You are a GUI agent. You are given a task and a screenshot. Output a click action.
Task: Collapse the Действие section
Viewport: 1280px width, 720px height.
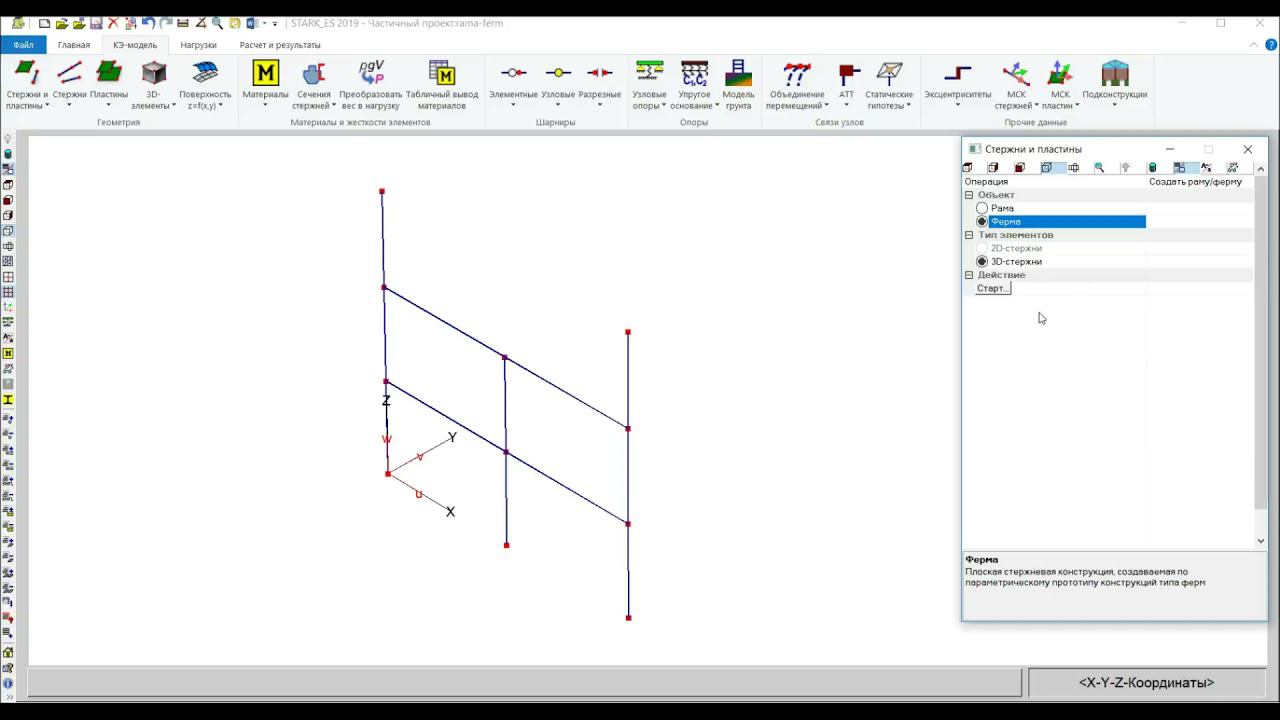pos(969,275)
